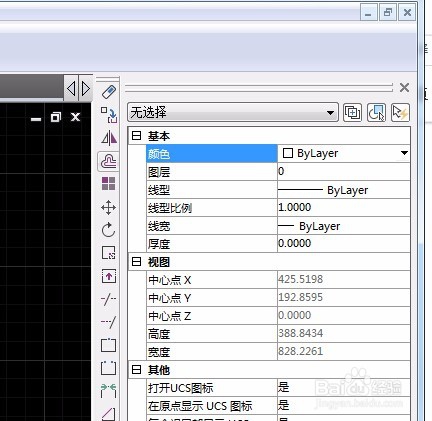
Task: Open the Quick Select dialog
Action: click(400, 112)
